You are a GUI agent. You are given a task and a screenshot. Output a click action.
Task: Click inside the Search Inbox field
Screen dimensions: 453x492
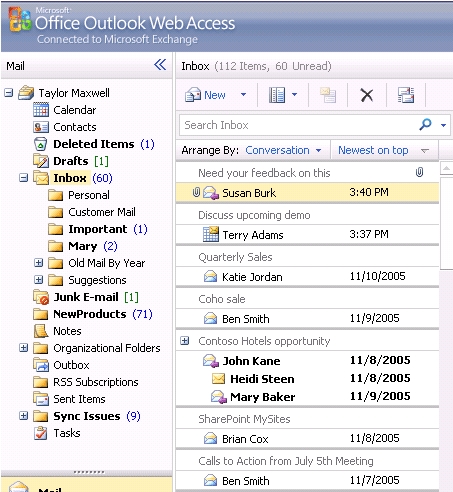click(298, 125)
